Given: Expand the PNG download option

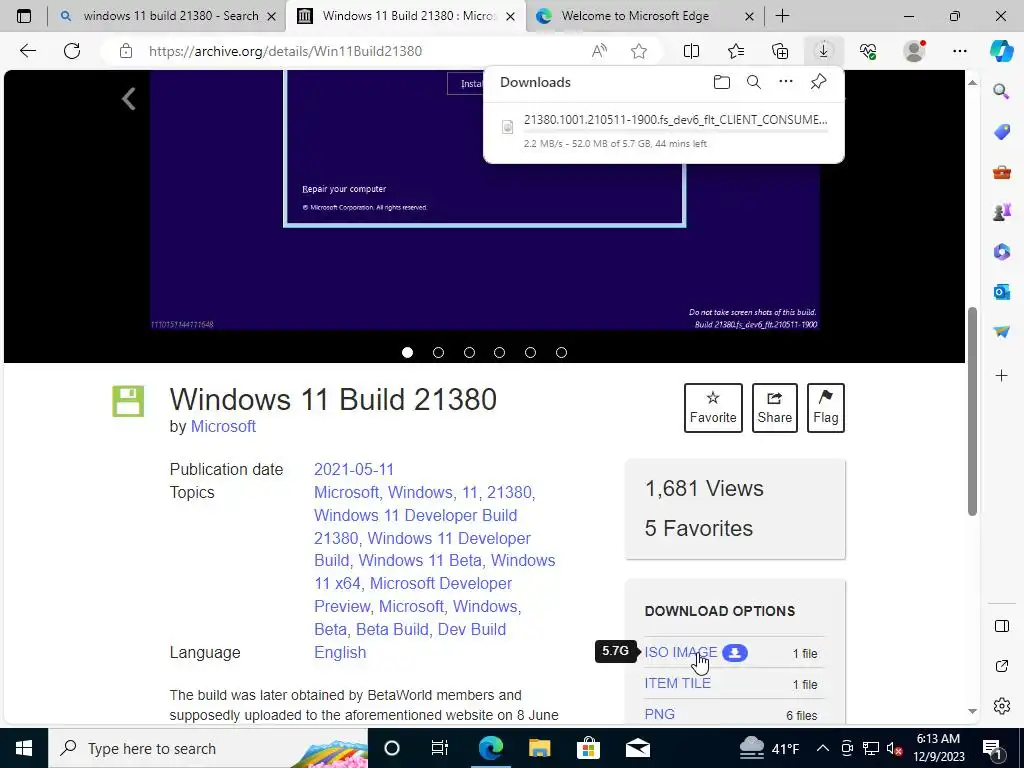Looking at the screenshot, I should (660, 714).
